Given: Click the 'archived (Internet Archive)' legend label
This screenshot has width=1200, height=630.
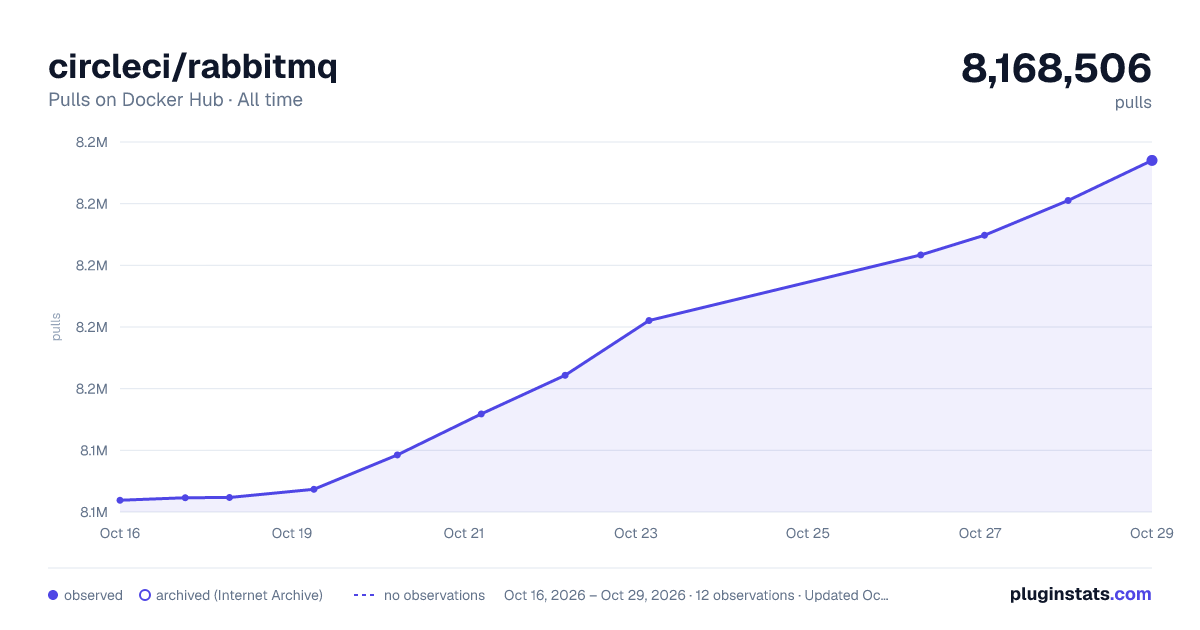Looking at the screenshot, I should (x=239, y=595).
